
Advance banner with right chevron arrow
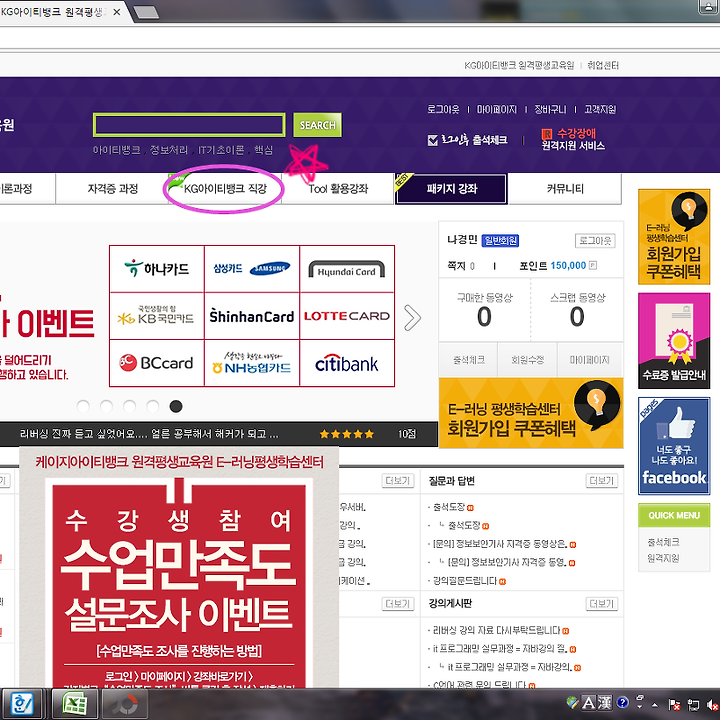[412, 318]
